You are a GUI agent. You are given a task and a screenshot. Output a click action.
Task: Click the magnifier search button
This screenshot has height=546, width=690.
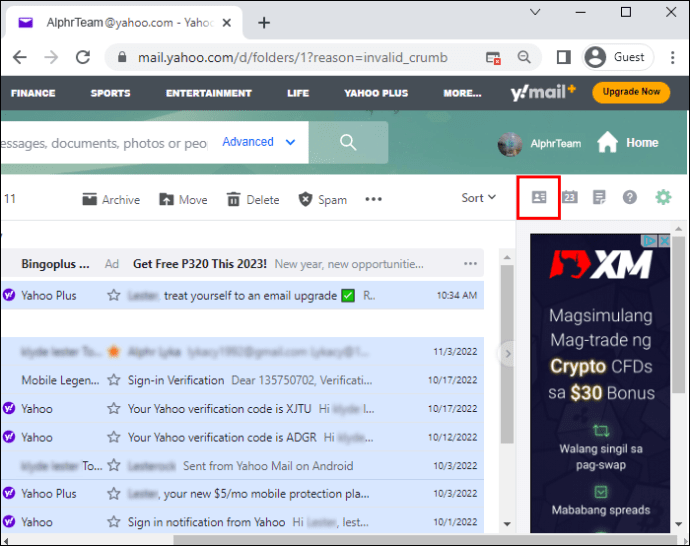click(348, 142)
